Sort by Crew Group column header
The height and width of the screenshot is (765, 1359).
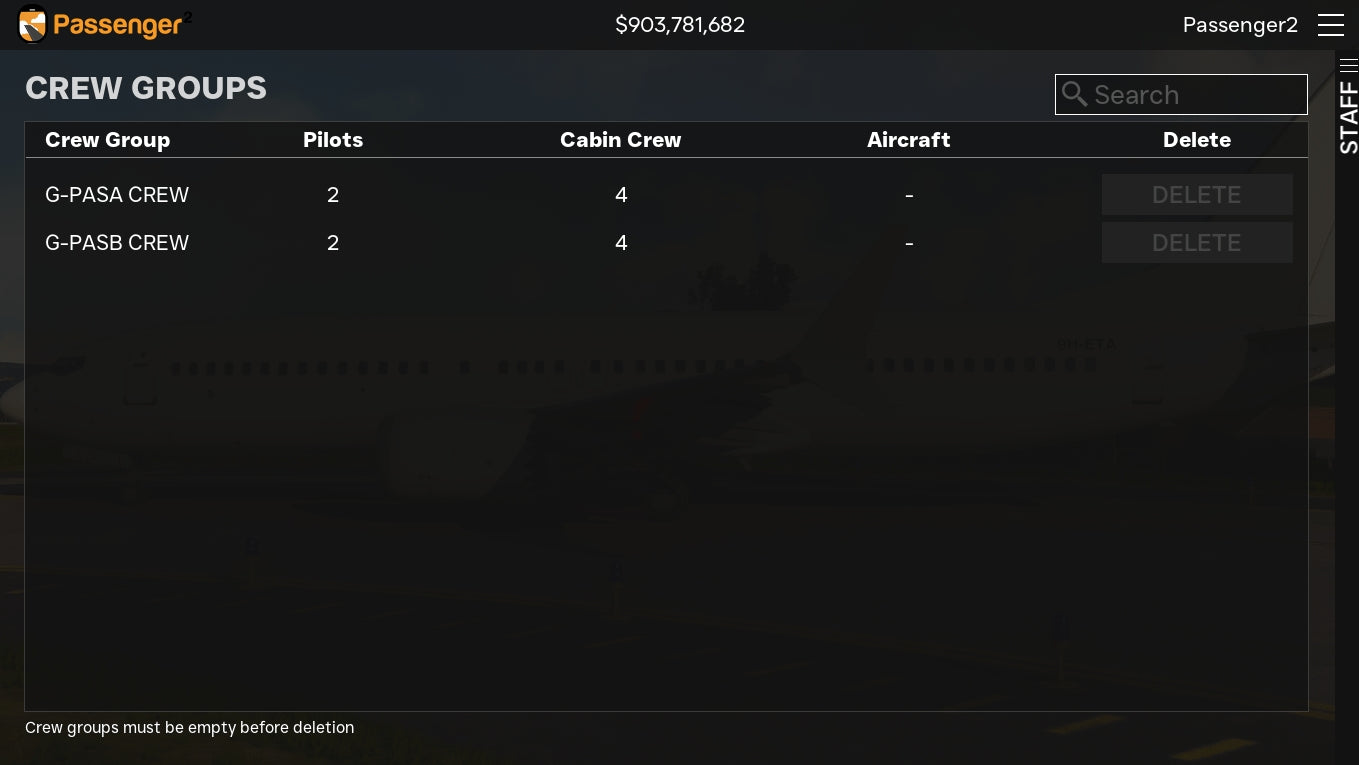(x=108, y=140)
